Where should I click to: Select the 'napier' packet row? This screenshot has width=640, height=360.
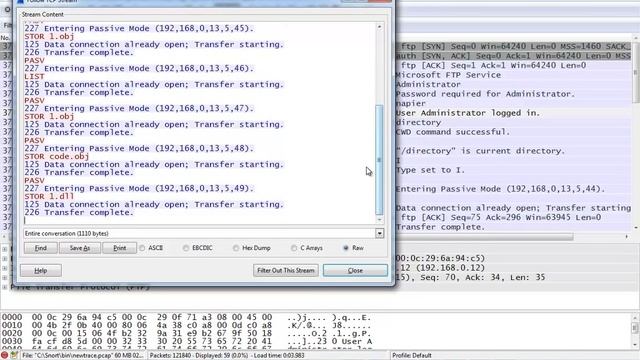[x=513, y=103]
